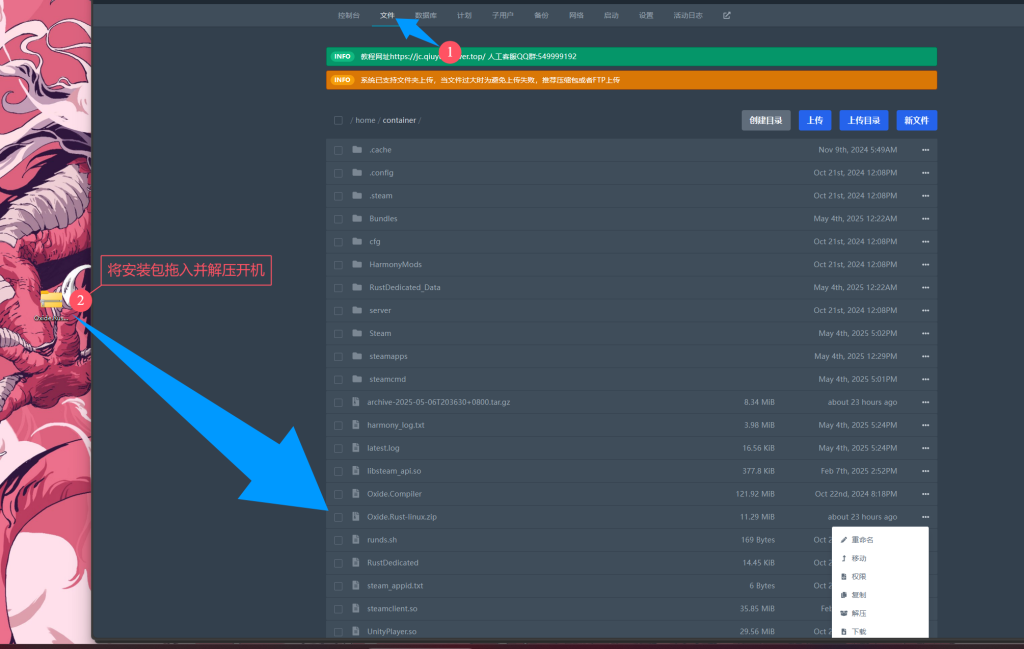
Task: Click the HarmonyMods folder icon
Action: (356, 264)
